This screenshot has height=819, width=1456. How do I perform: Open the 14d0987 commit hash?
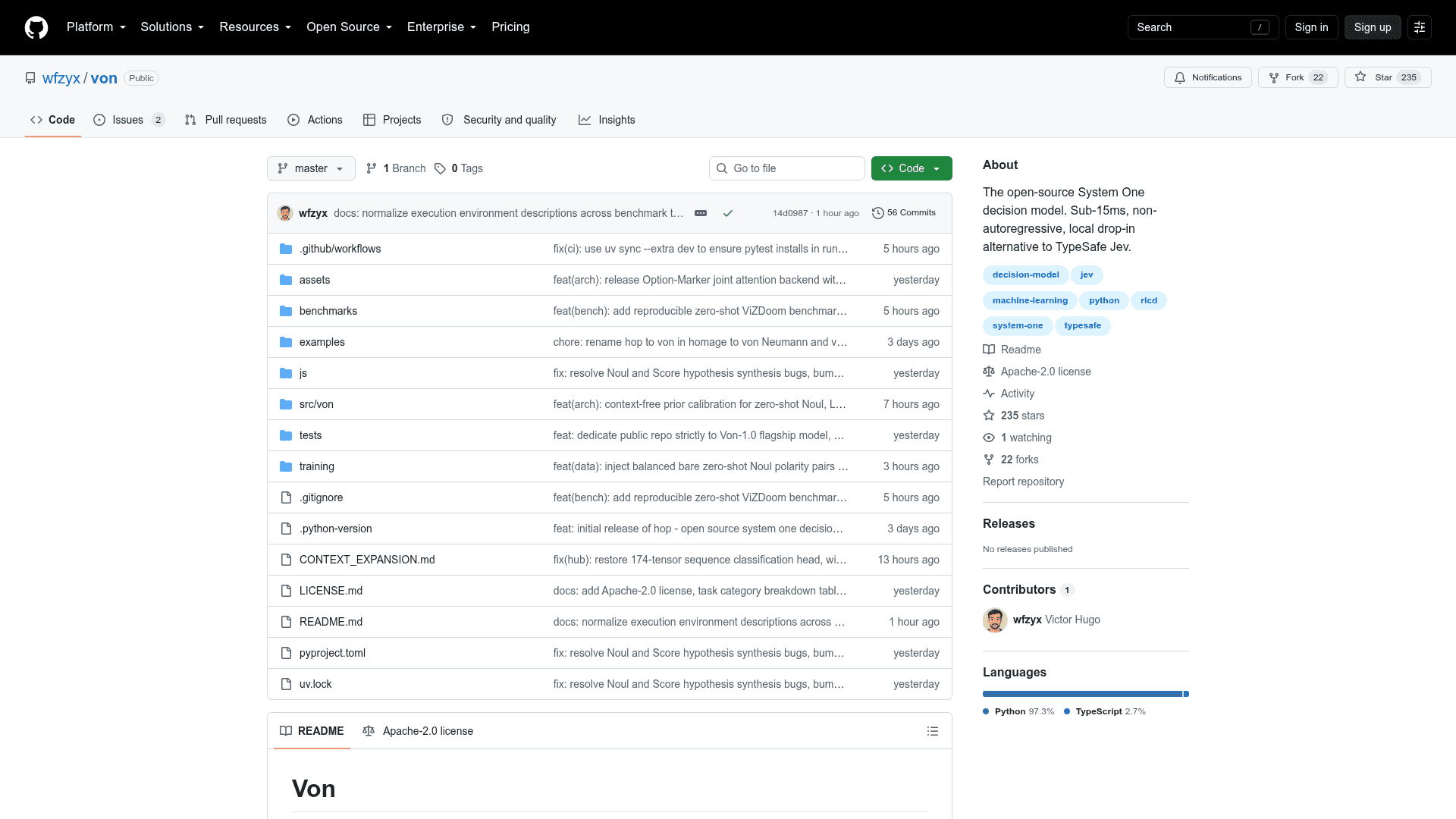tap(790, 213)
